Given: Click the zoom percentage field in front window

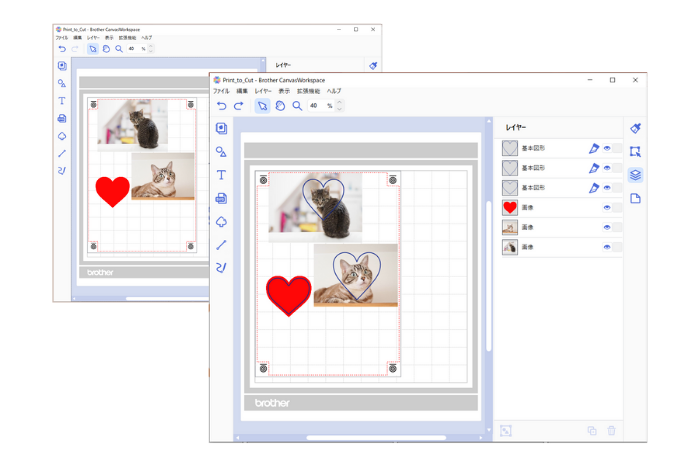Looking at the screenshot, I should (314, 105).
